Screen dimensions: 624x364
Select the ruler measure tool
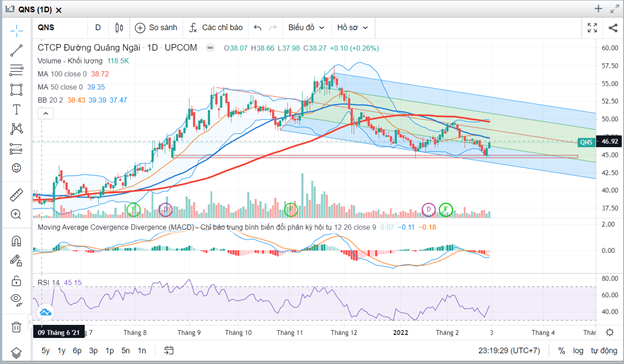coord(16,195)
